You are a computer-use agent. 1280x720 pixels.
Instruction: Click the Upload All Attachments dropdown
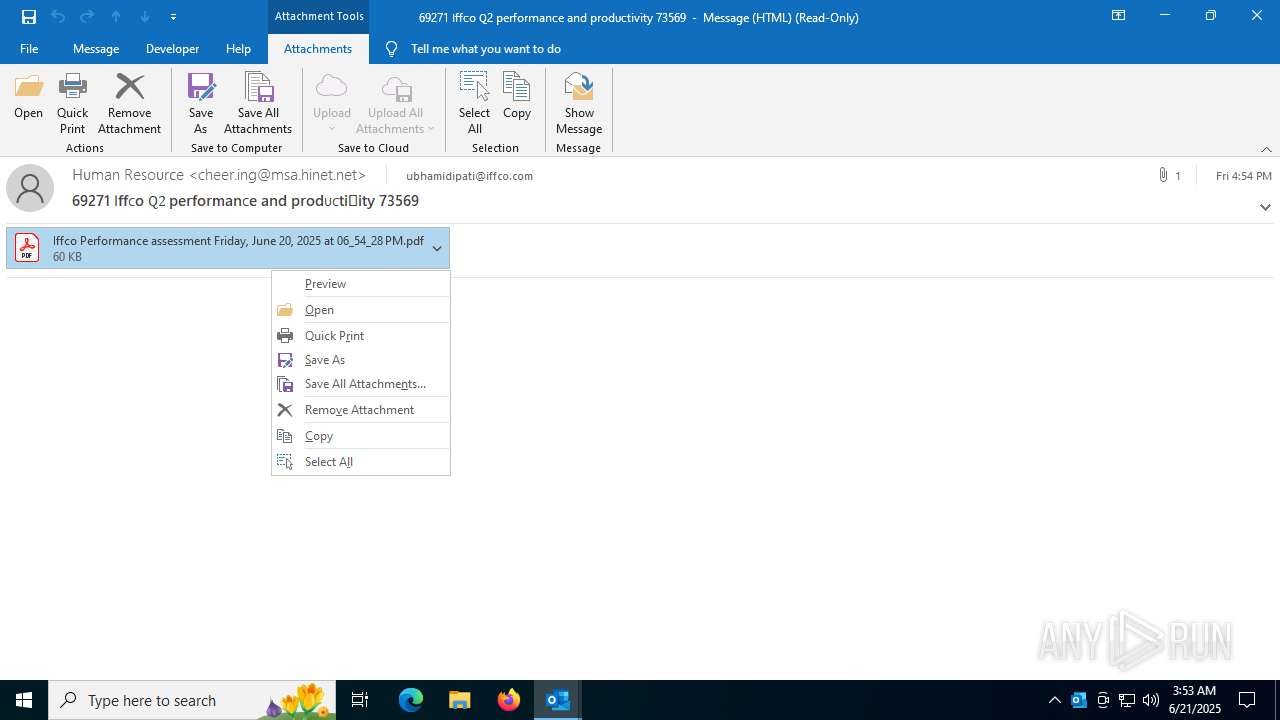point(396,104)
